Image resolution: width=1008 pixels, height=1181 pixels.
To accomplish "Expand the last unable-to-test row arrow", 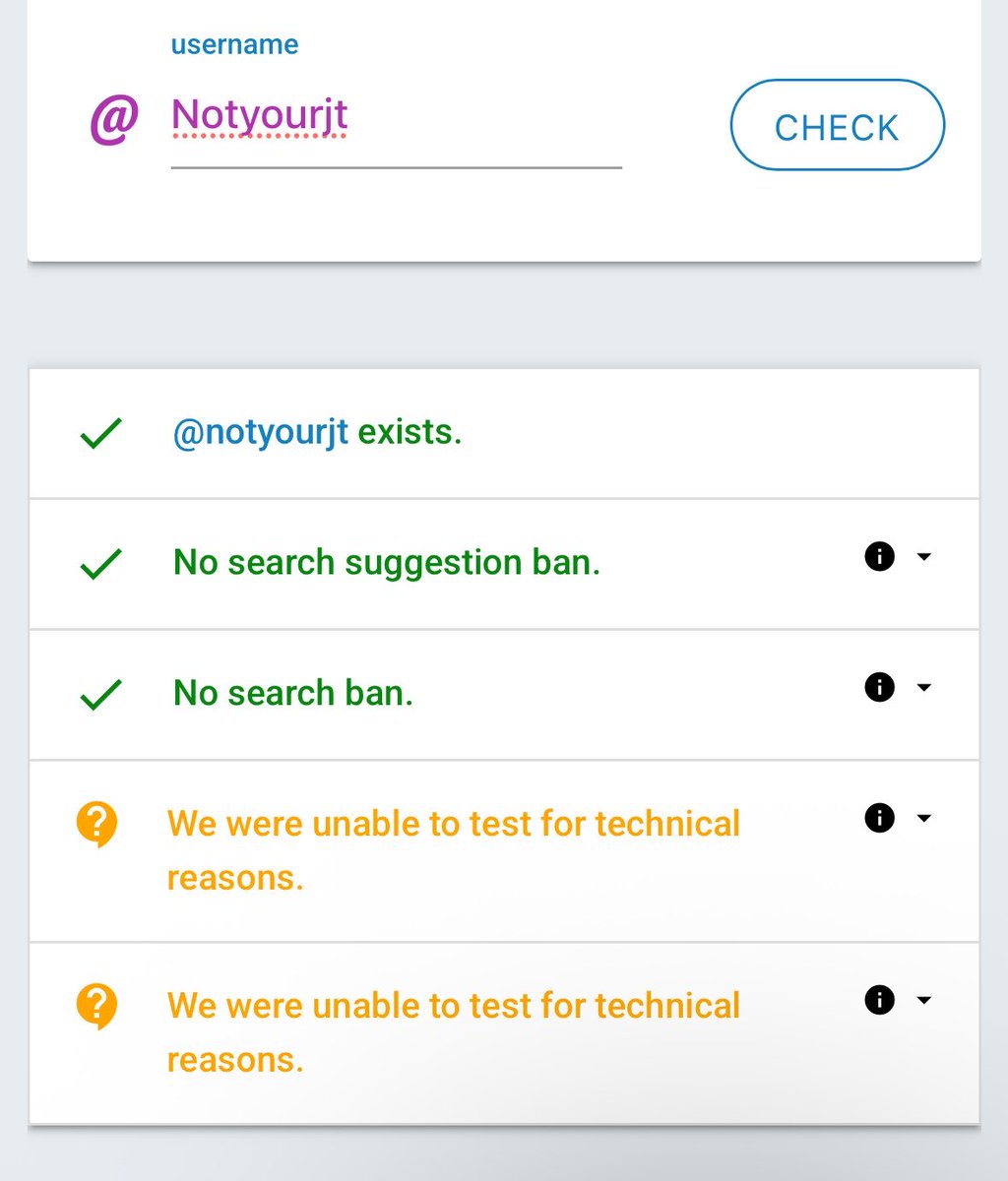I will pos(923,1000).
